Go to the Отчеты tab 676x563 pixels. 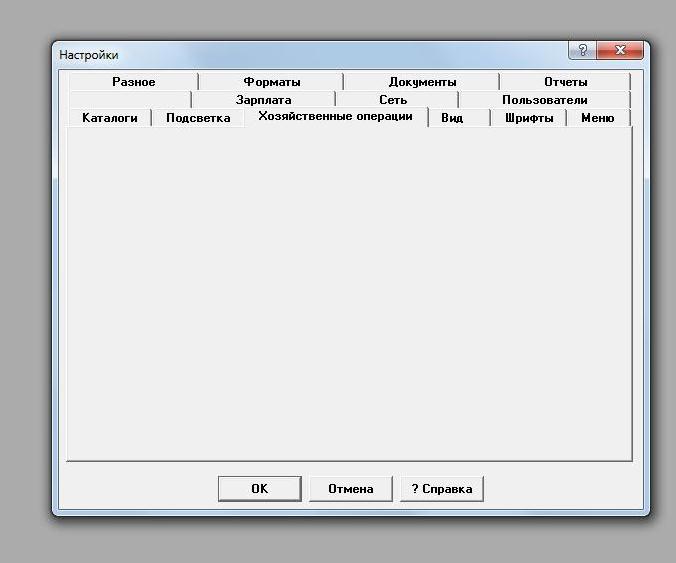click(x=565, y=81)
